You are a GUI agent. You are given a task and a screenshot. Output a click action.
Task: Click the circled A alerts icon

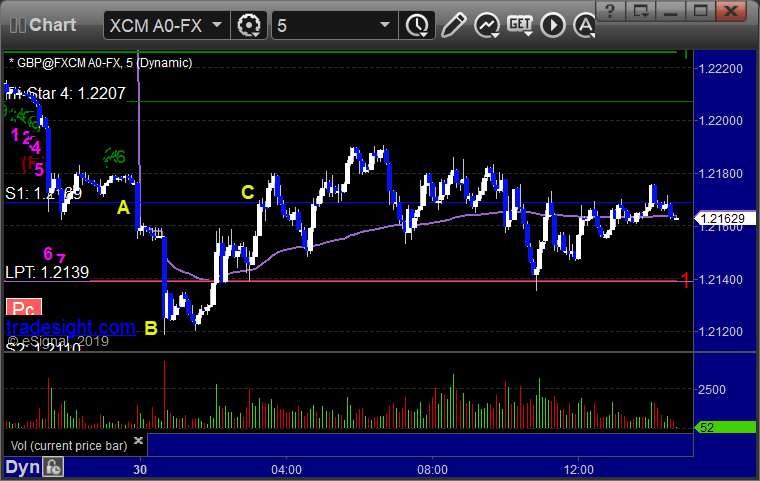584,25
